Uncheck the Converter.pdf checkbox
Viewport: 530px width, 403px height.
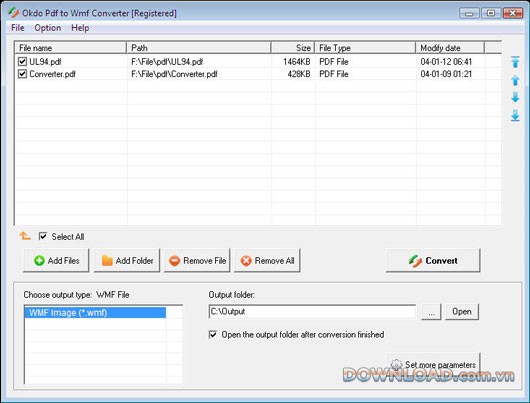[x=22, y=74]
